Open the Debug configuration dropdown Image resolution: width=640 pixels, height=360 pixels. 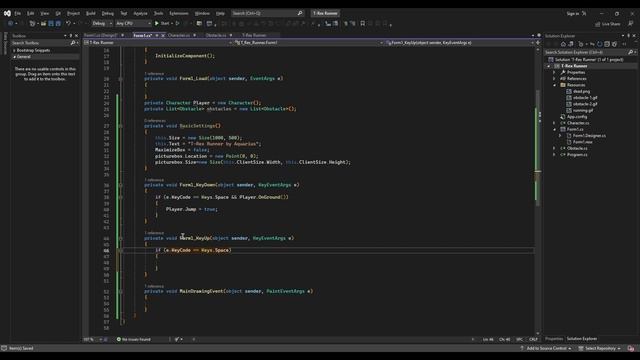pyautogui.click(x=102, y=24)
